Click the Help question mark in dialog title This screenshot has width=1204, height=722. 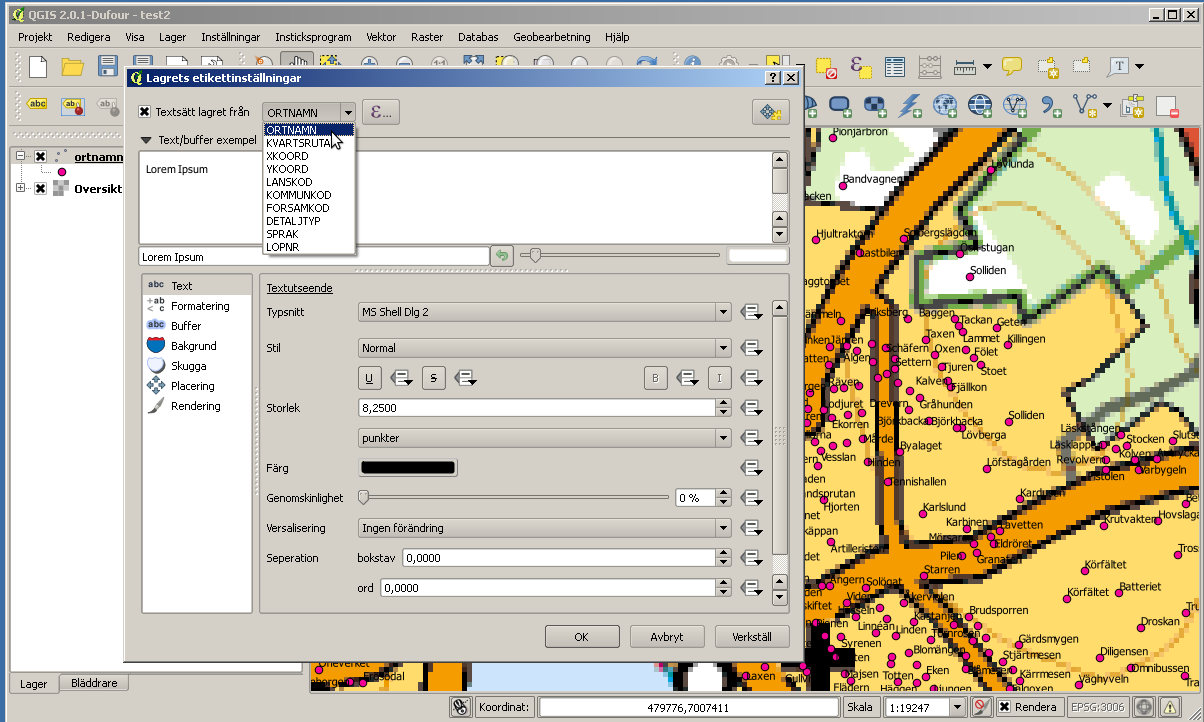coord(773,77)
